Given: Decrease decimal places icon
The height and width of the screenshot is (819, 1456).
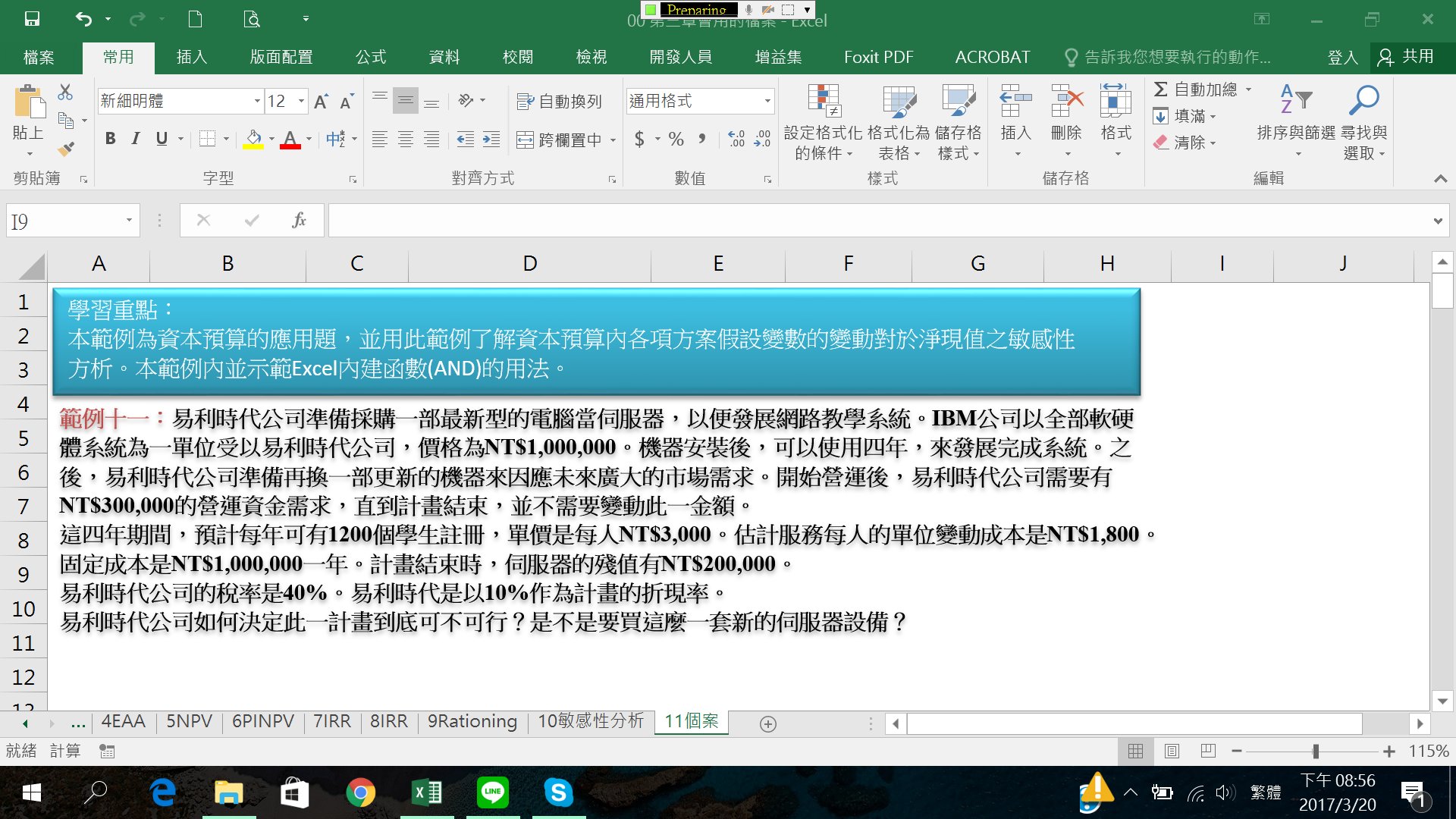Looking at the screenshot, I should pos(762,139).
